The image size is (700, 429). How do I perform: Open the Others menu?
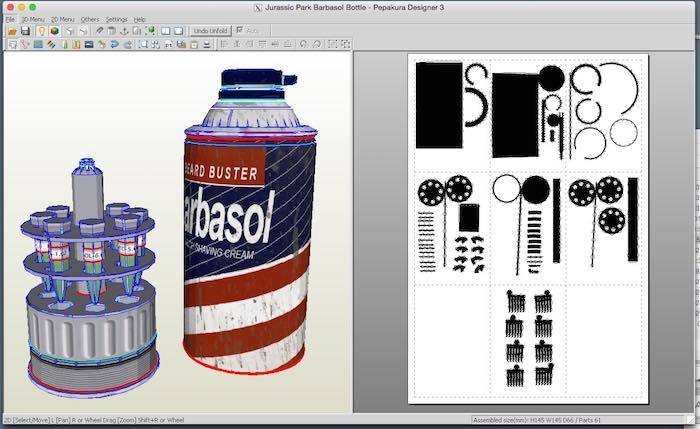[x=90, y=20]
